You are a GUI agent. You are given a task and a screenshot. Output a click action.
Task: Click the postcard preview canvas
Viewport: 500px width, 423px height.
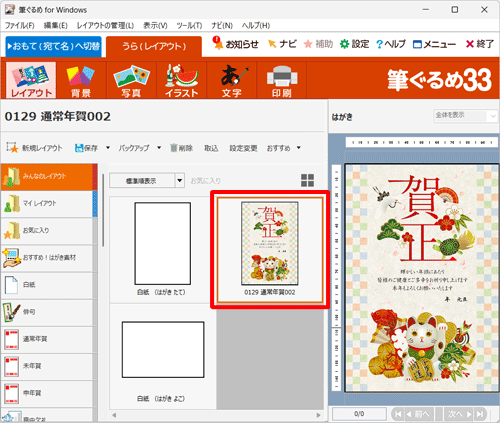click(422, 278)
